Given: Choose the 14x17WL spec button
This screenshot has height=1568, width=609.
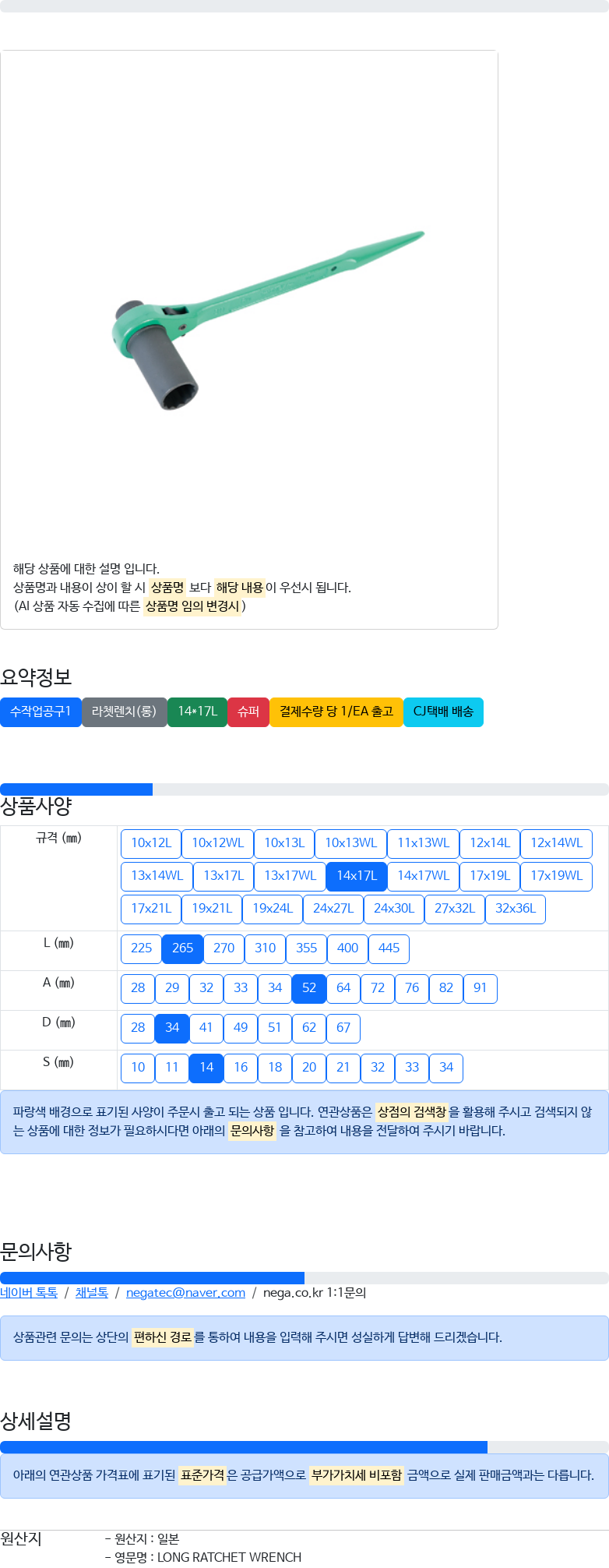Looking at the screenshot, I should point(423,876).
